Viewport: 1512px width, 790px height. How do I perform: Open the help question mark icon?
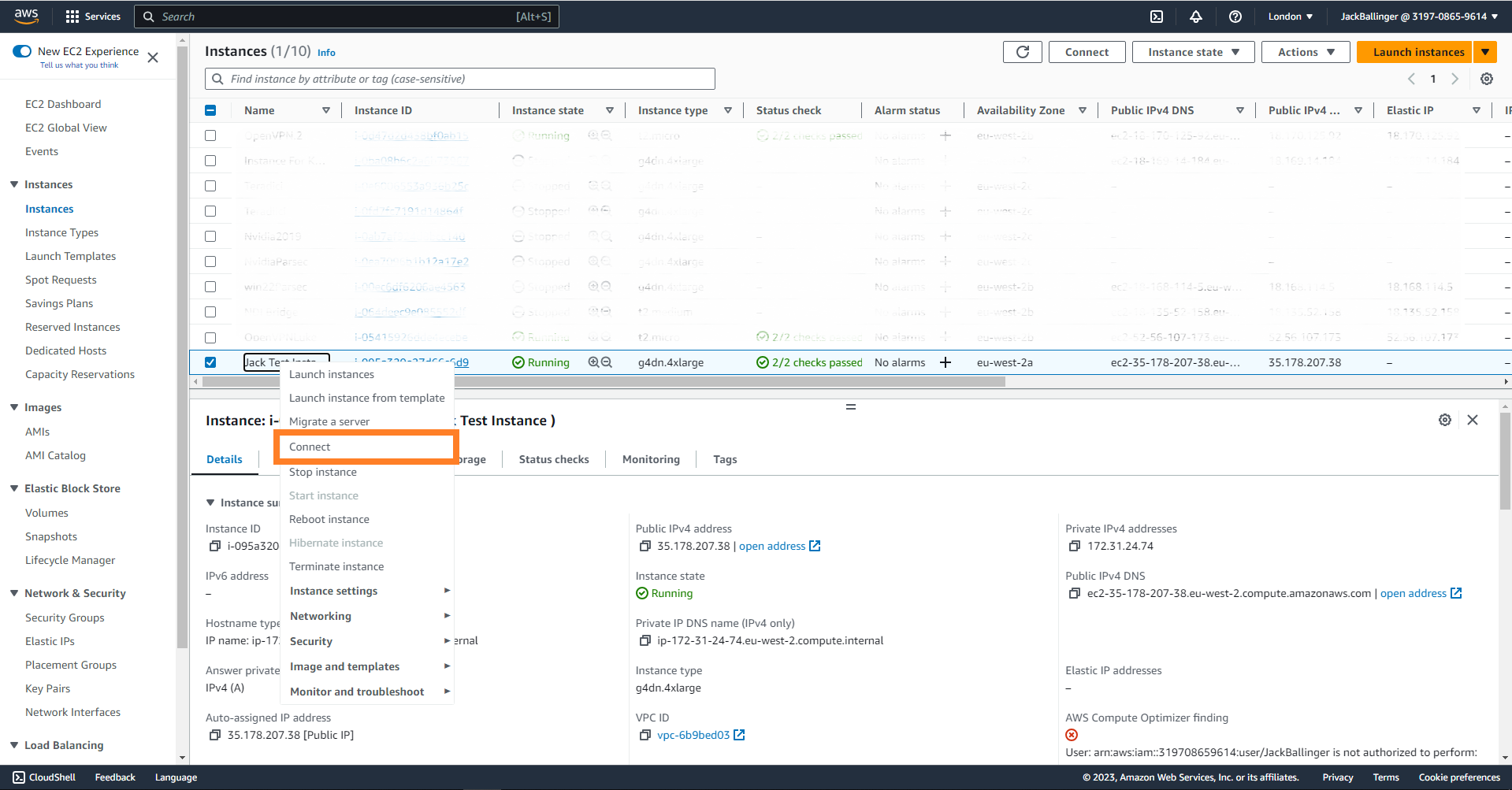pos(1235,17)
